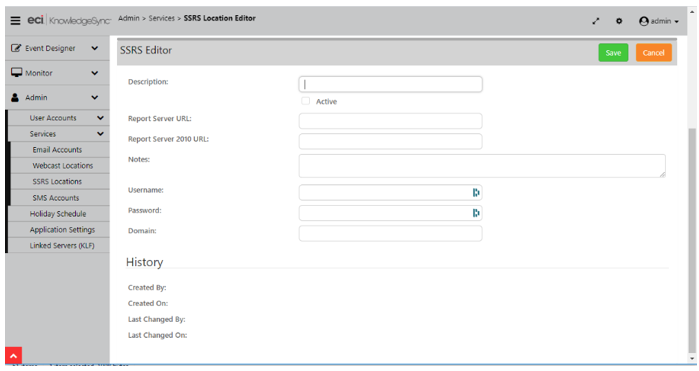Collapse the Services submenu chevron
This screenshot has width=699, height=371.
[100, 134]
